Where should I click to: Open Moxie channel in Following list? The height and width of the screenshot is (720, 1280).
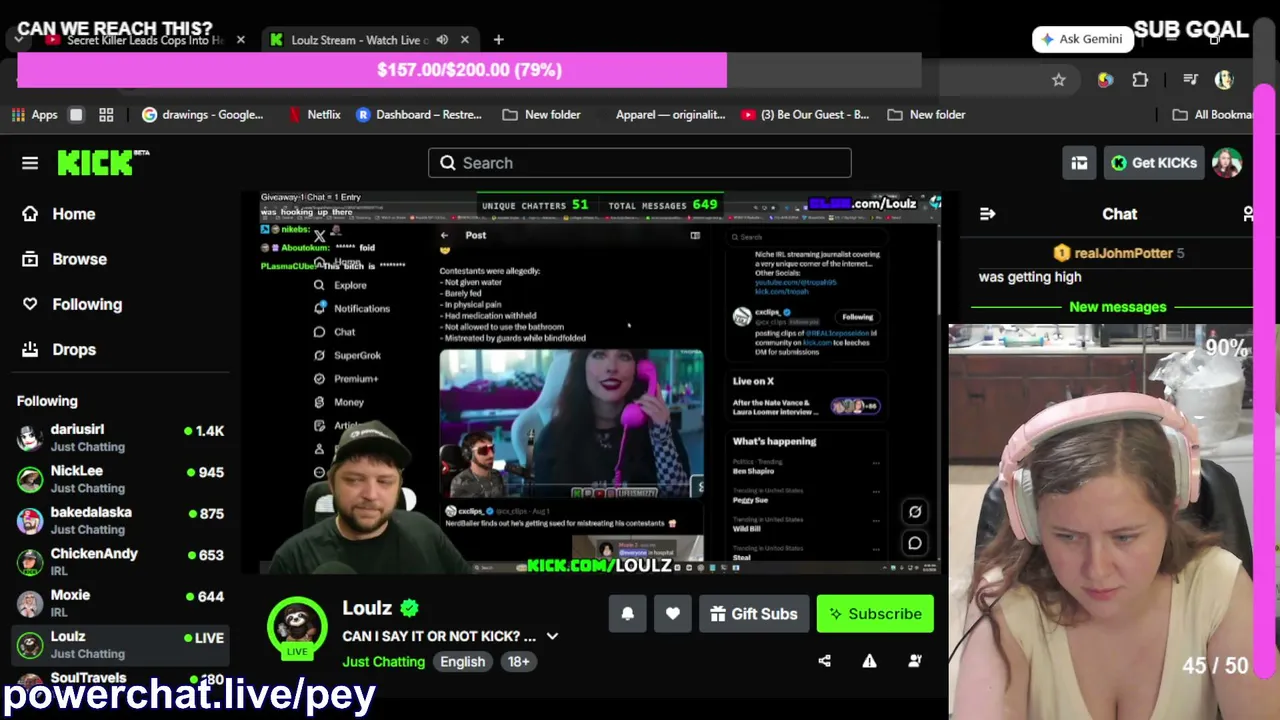(120, 603)
